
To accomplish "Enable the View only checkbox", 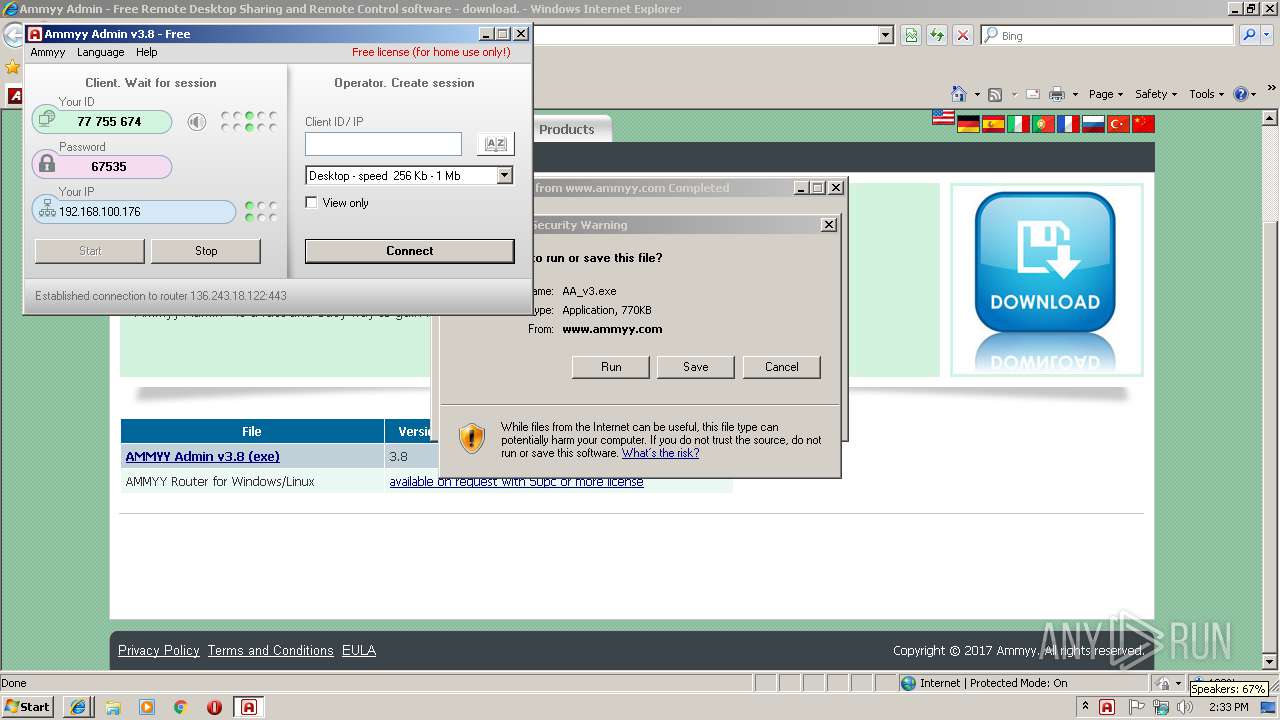I will point(311,203).
